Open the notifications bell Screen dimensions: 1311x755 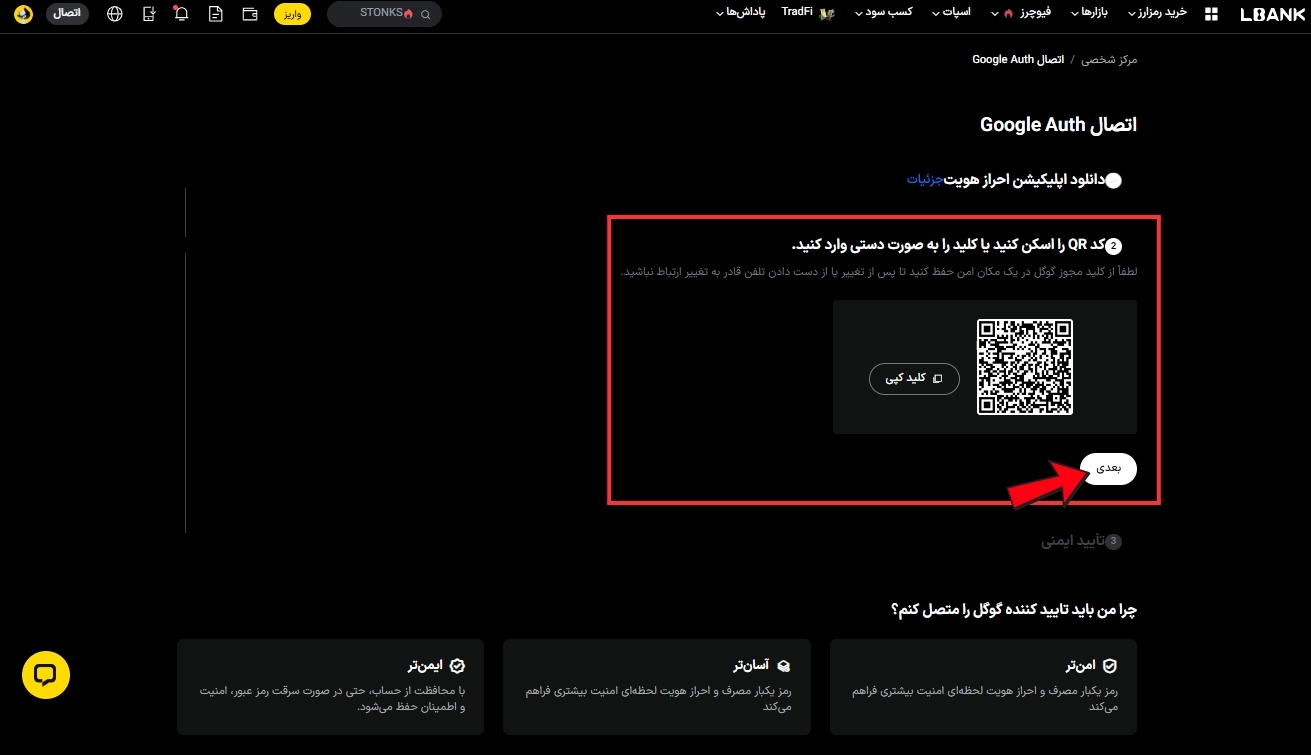coord(182,14)
